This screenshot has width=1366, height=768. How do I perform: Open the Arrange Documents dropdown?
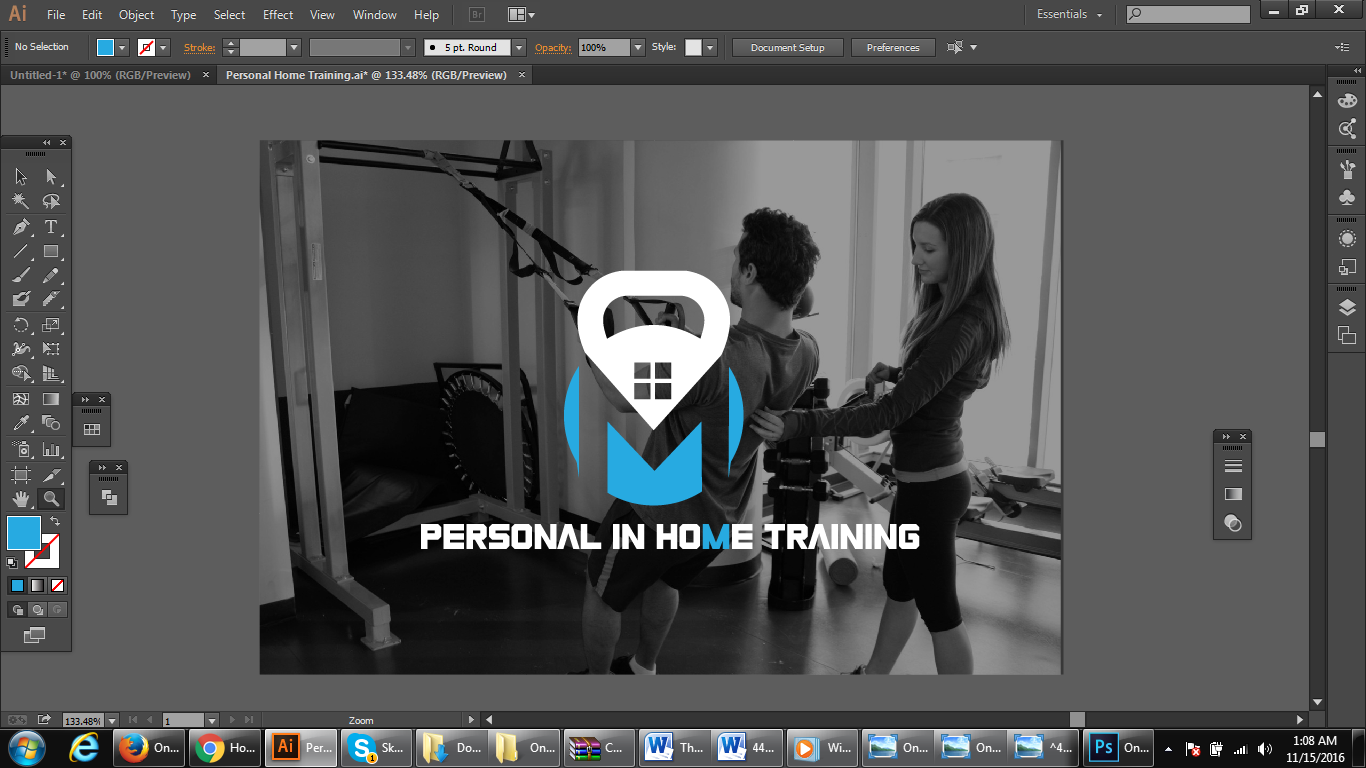pos(521,15)
